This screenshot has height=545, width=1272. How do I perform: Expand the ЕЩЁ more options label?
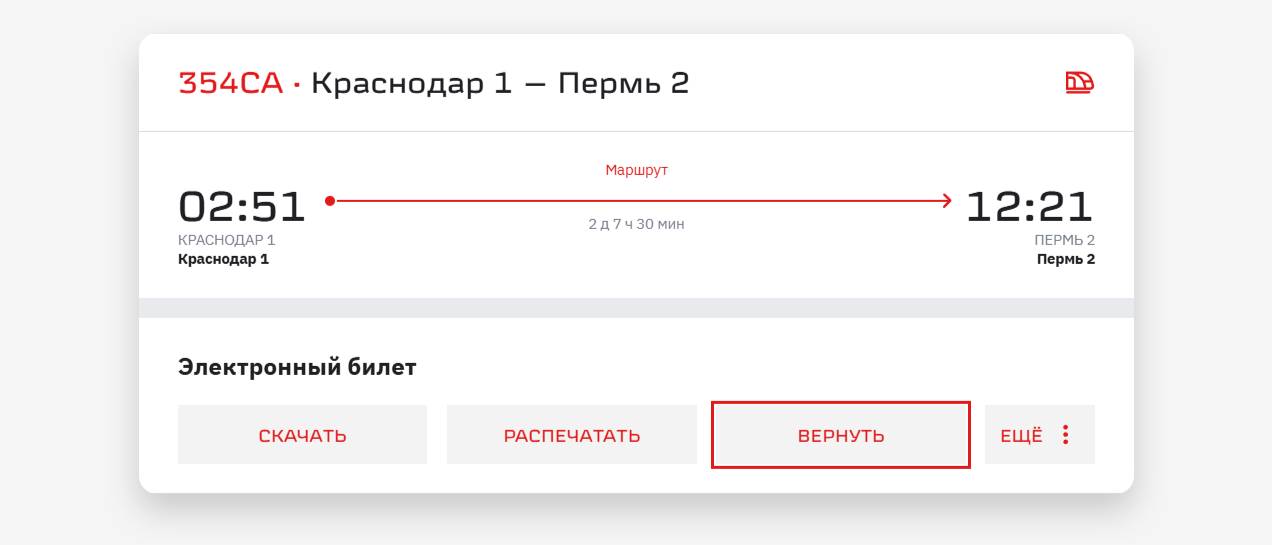coord(1021,435)
